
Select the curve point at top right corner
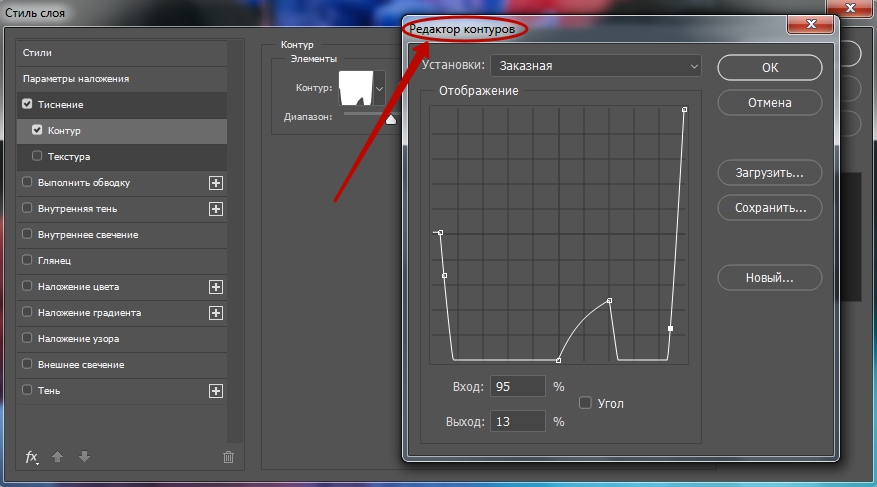[x=685, y=110]
